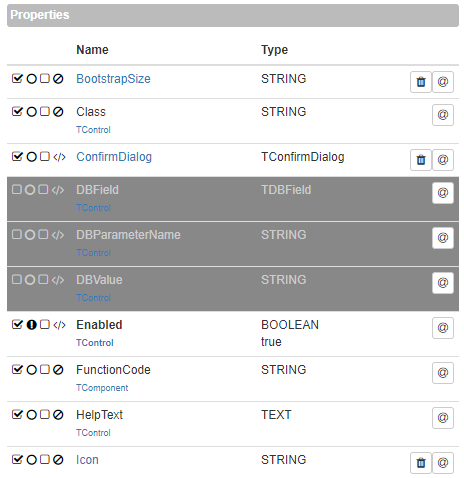
Task: Click the @ button in Enabled row
Action: tap(443, 328)
